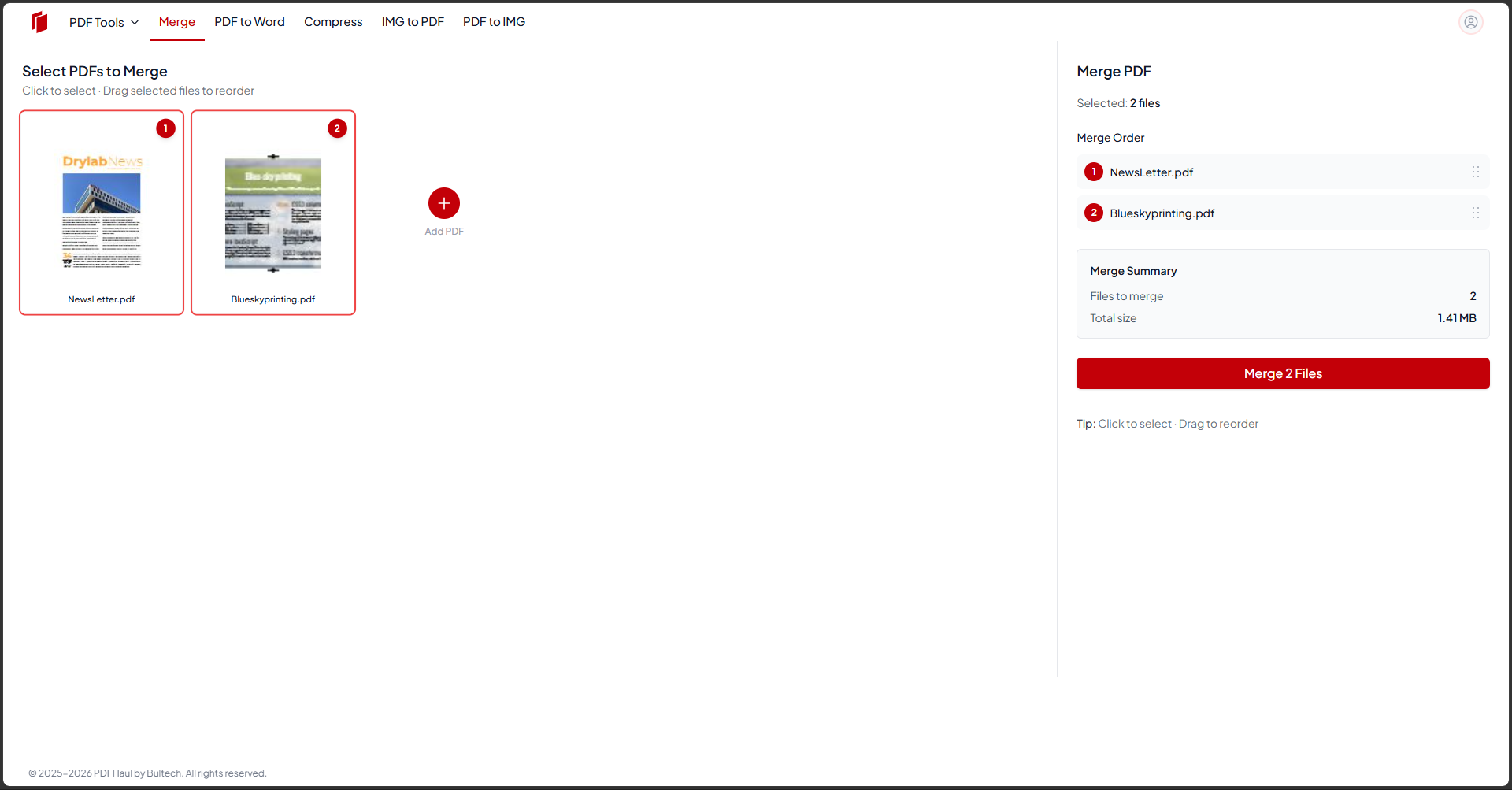Click the Merge 2 Files button
Viewport: 1512px width, 790px height.
[1283, 373]
